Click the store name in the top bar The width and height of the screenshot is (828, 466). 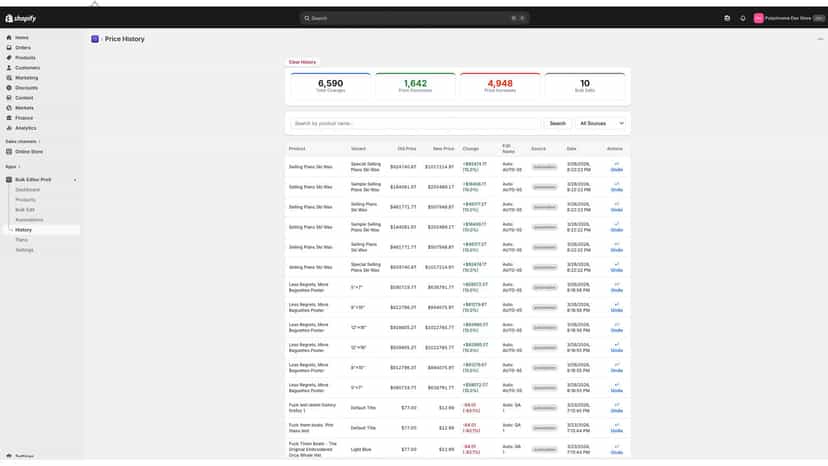tap(788, 18)
